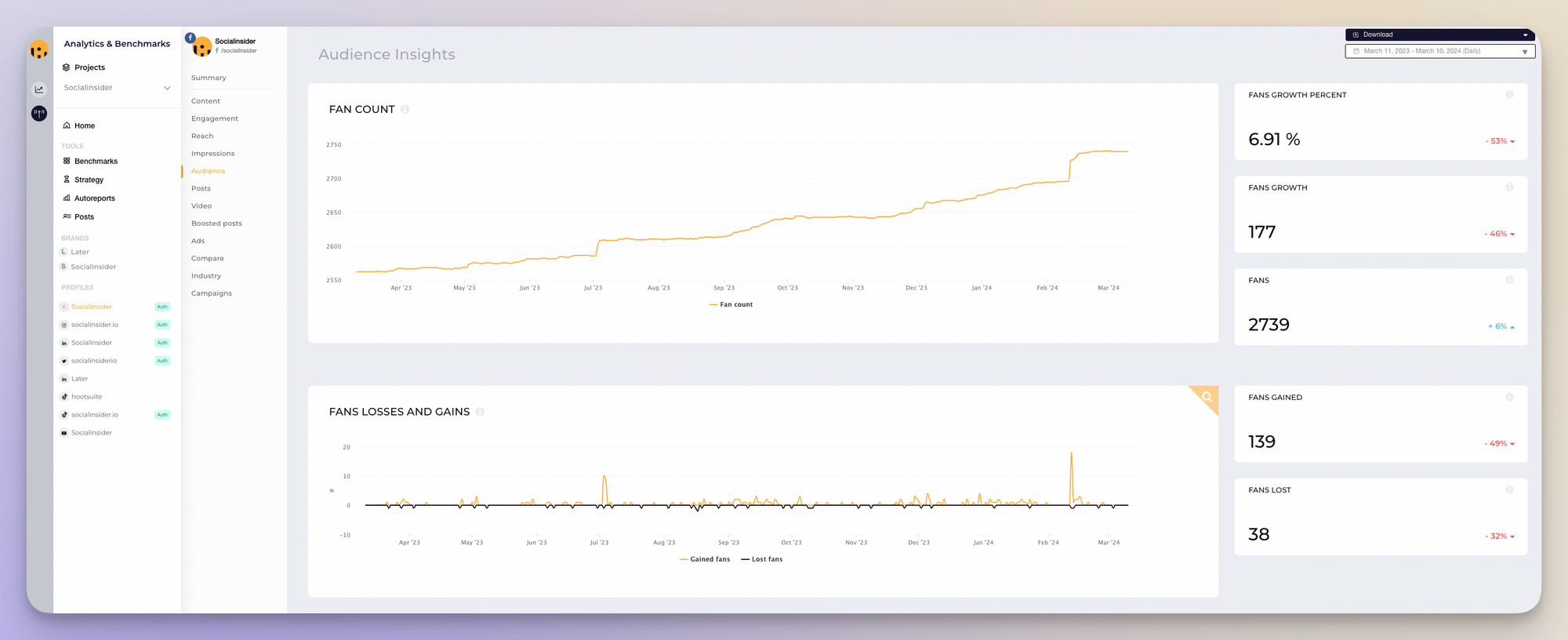Click the info icon on FANS GAINED card
The height and width of the screenshot is (640, 1568).
click(x=1509, y=397)
